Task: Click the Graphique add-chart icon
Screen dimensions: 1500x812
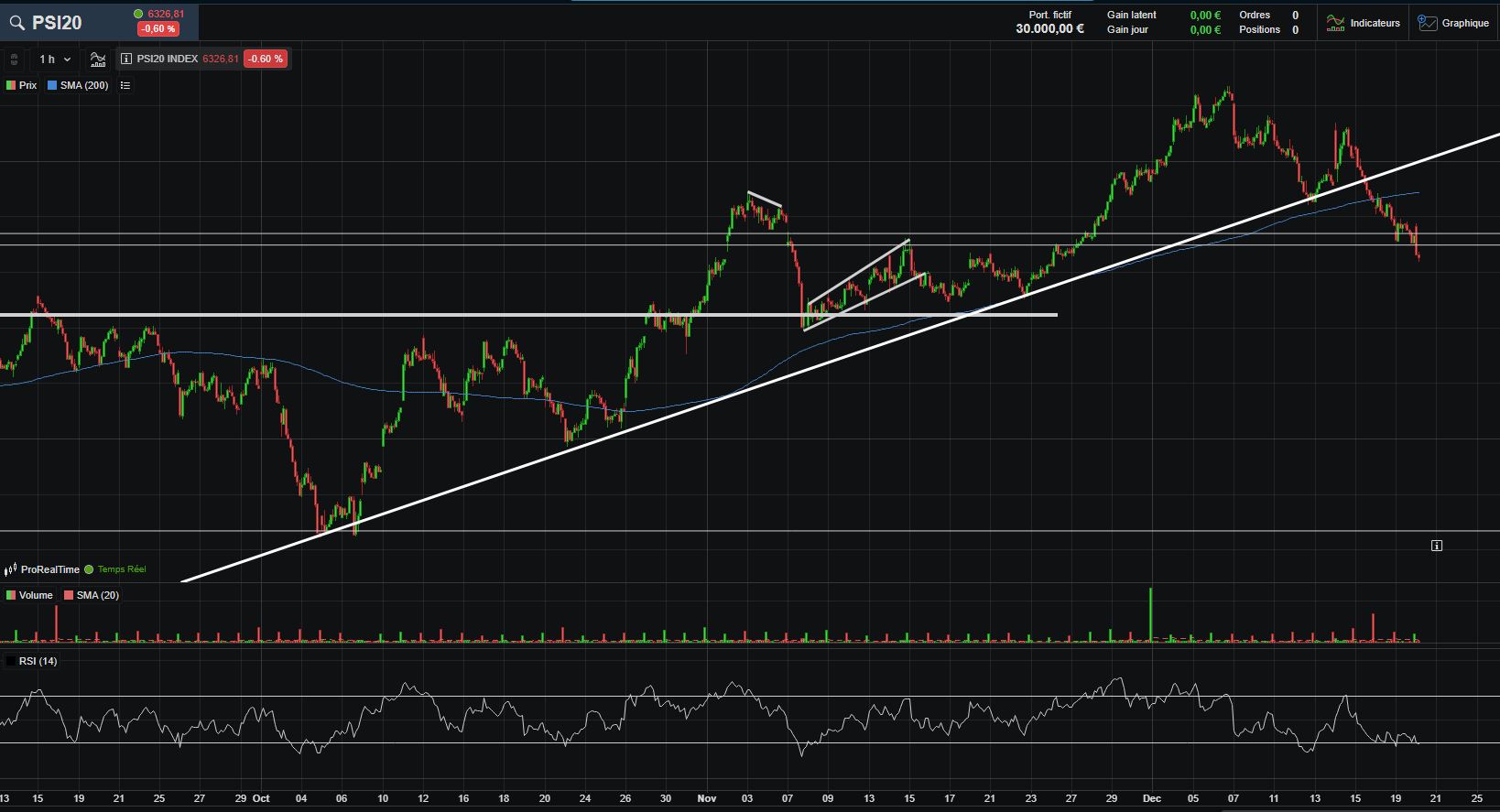Action: click(x=1427, y=23)
